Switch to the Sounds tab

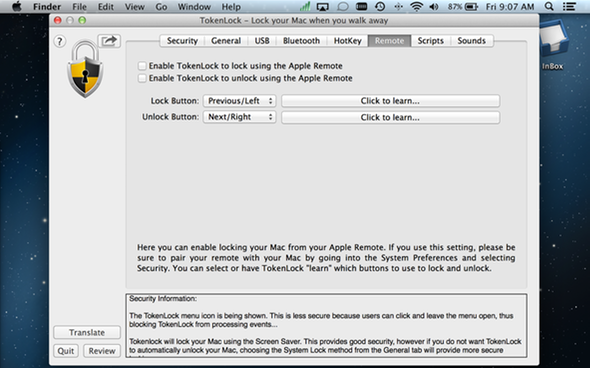(471, 41)
